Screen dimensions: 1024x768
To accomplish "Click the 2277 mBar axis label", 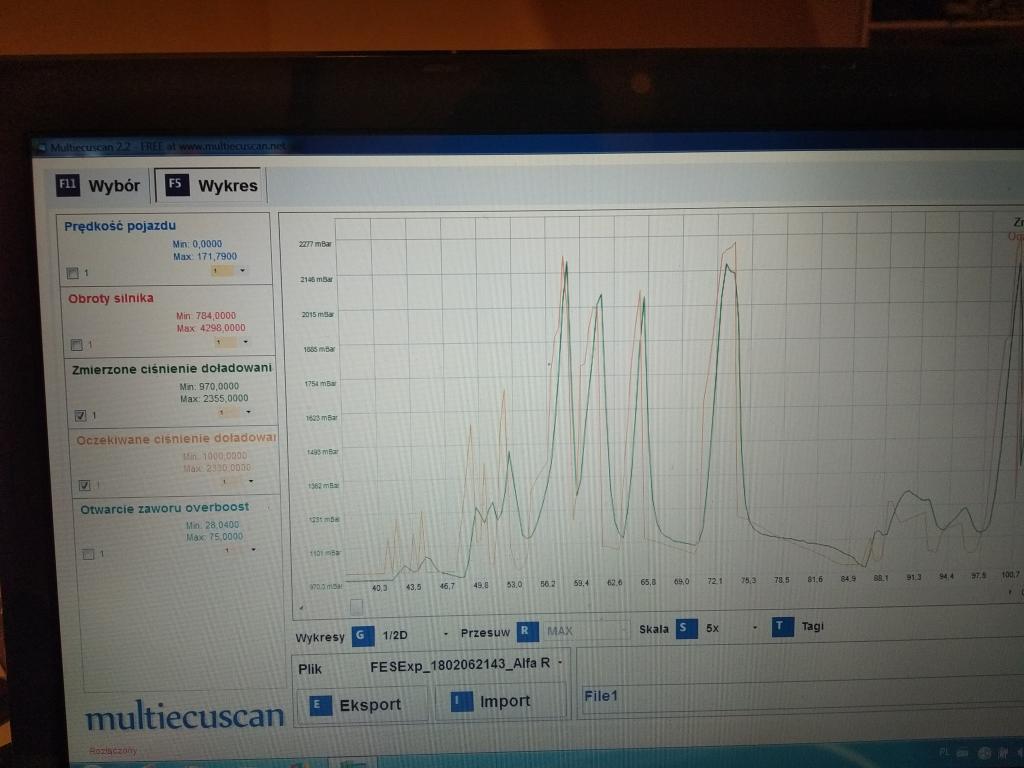I will tap(315, 244).
